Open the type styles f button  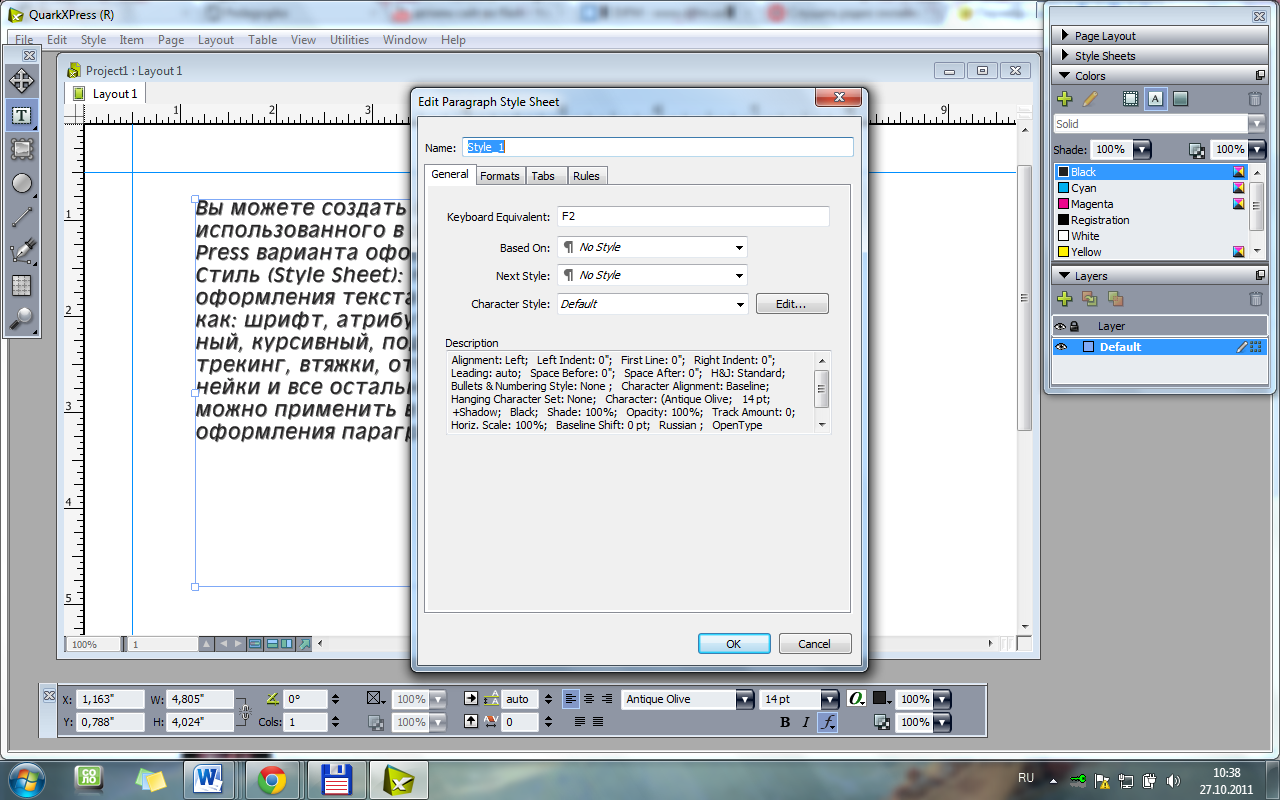tap(827, 722)
